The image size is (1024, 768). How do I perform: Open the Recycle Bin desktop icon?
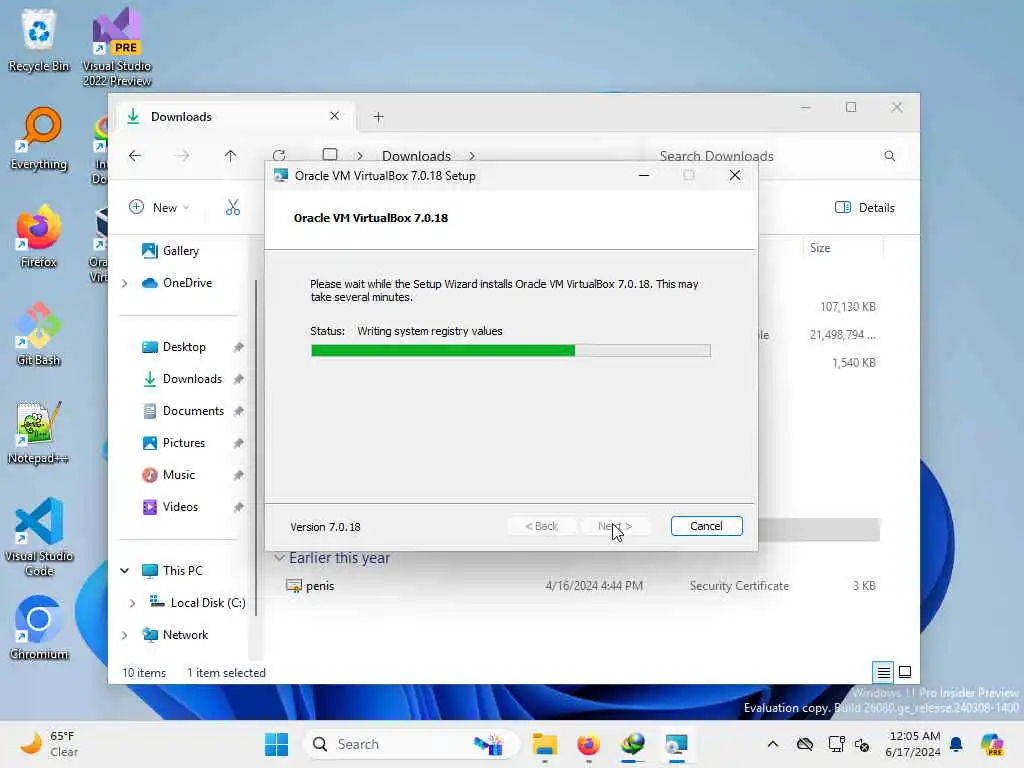(39, 40)
